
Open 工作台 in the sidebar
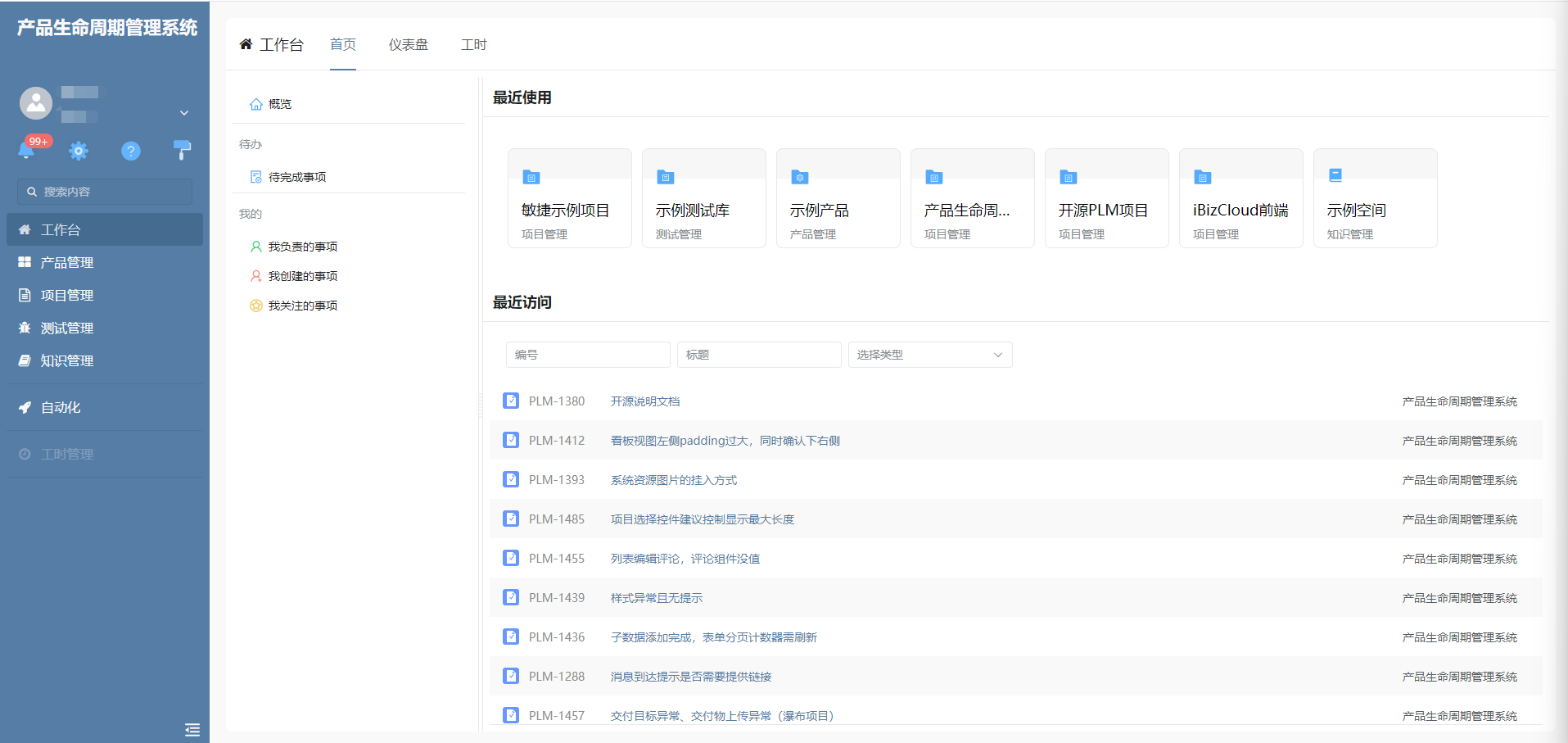[x=105, y=229]
